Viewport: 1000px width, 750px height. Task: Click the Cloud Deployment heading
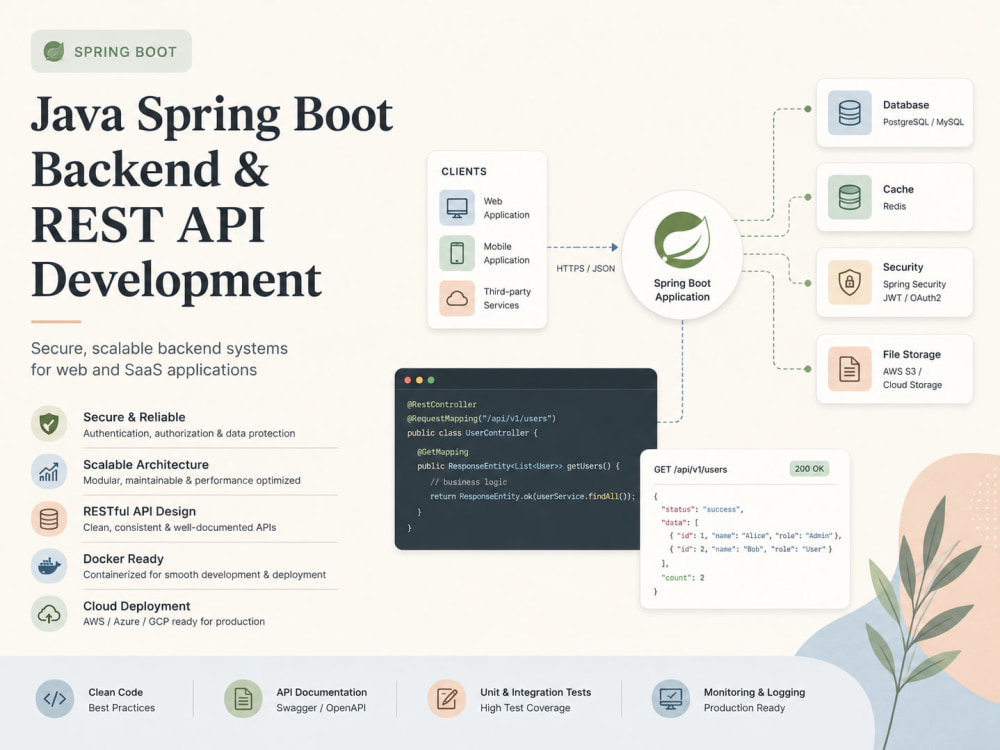(136, 606)
